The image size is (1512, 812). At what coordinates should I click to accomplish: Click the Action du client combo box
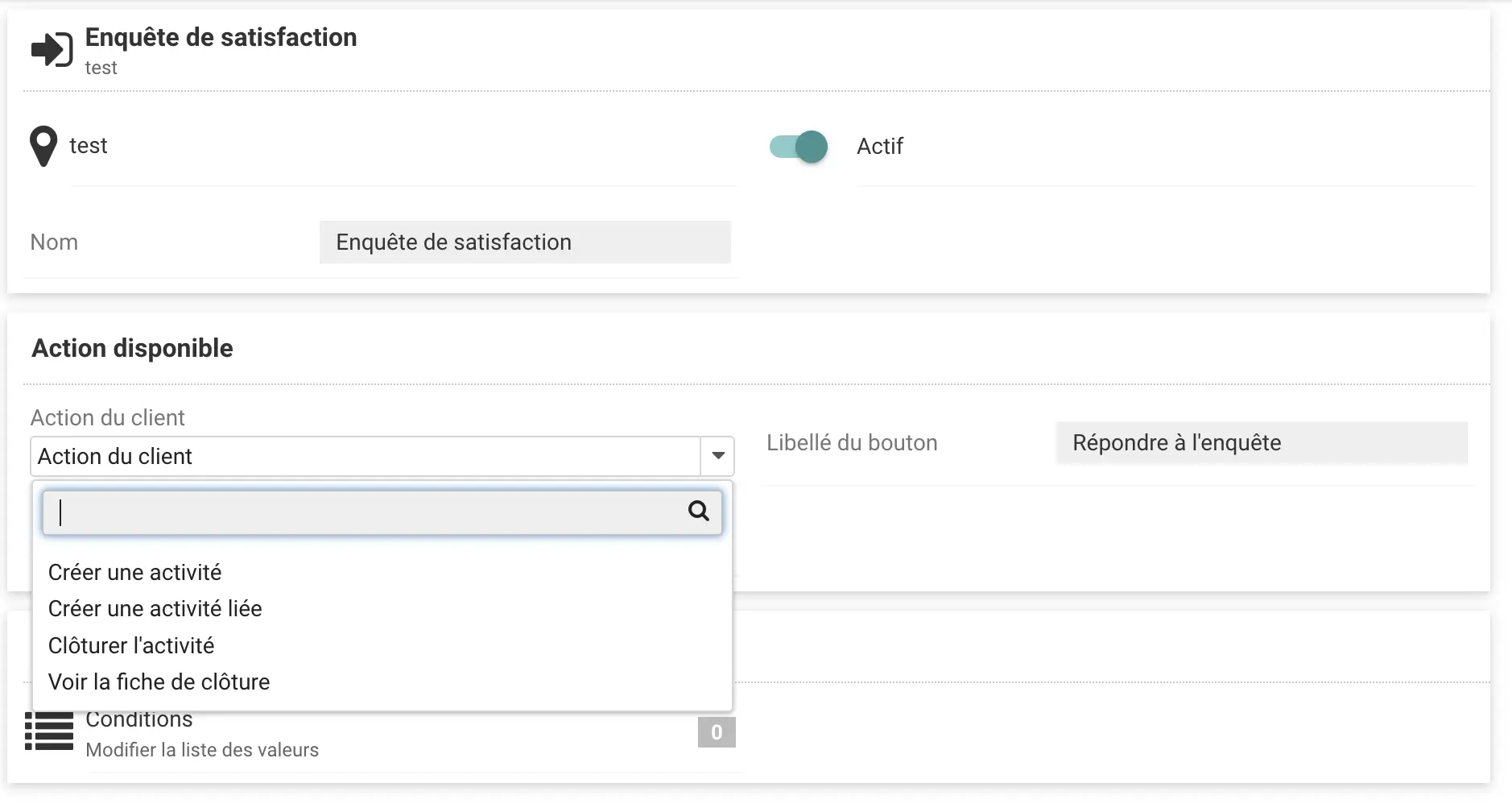366,457
